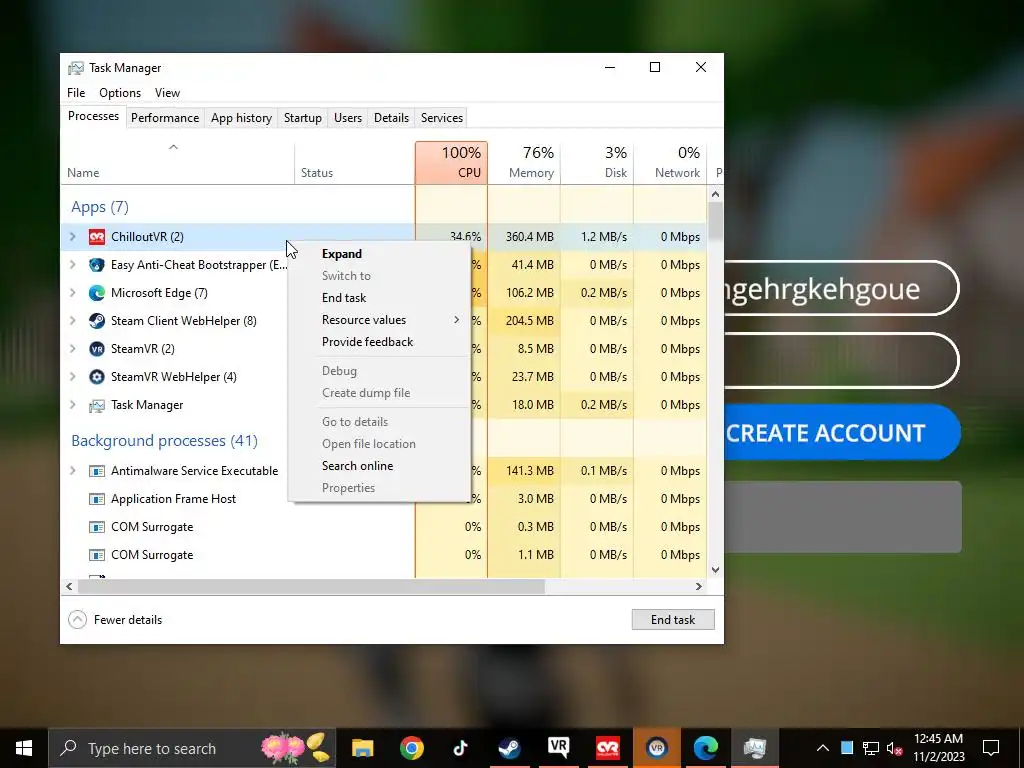Open TikTok from the taskbar
Image resolution: width=1024 pixels, height=768 pixels.
pyautogui.click(x=460, y=748)
